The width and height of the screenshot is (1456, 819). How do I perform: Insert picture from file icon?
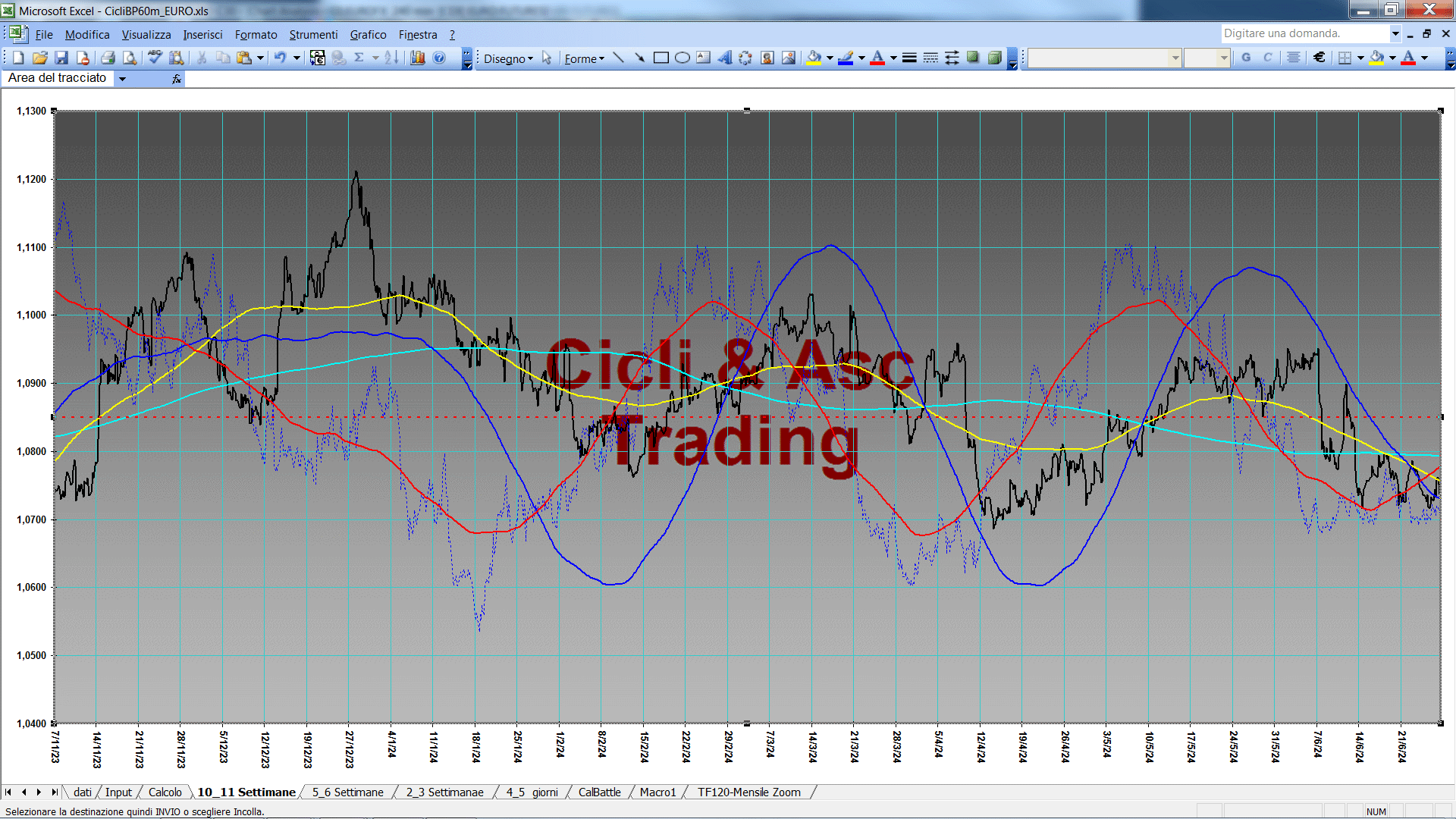tap(789, 58)
